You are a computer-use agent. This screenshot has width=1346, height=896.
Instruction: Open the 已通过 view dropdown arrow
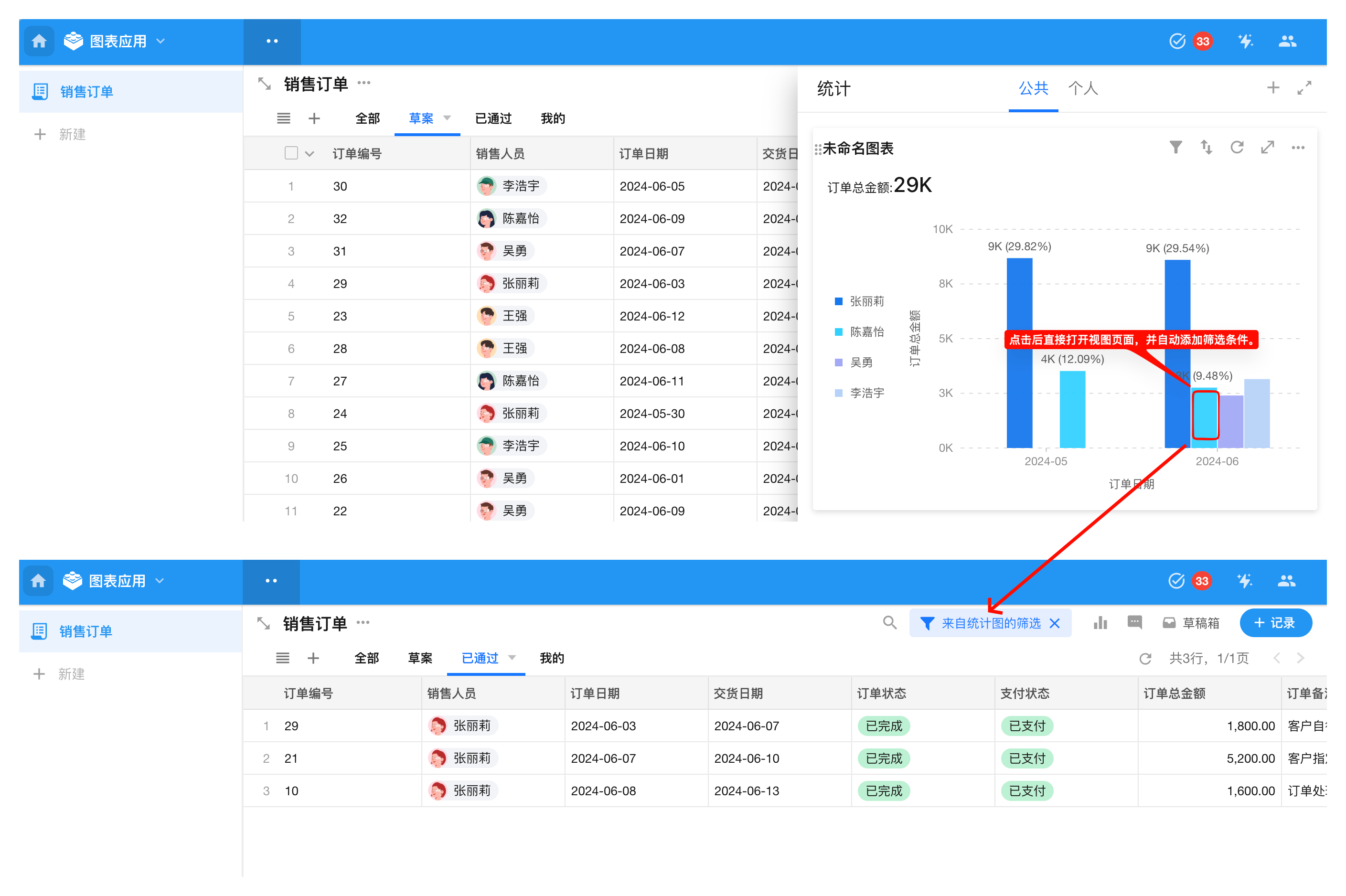click(x=512, y=658)
